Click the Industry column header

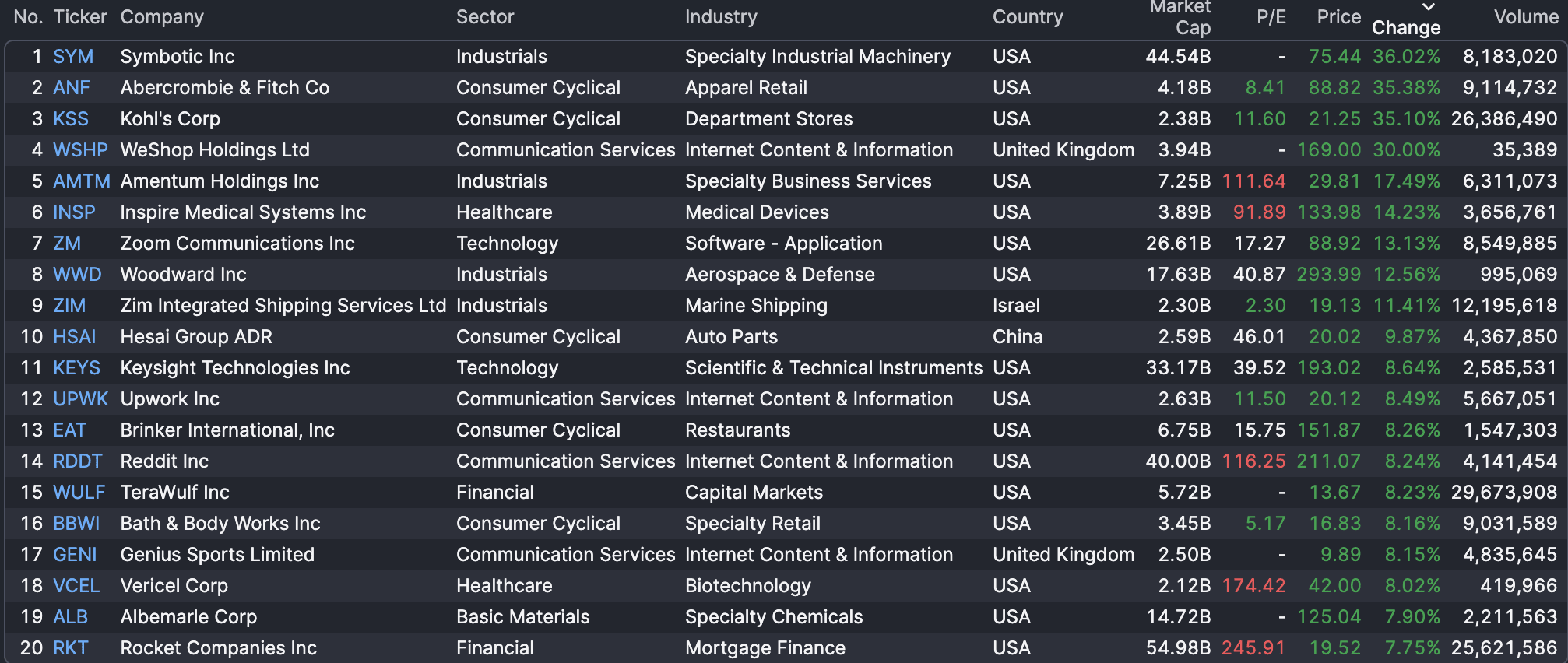tap(721, 17)
